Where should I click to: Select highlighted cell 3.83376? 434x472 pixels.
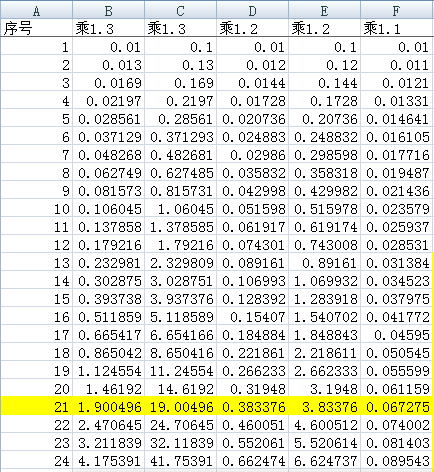pos(324,407)
